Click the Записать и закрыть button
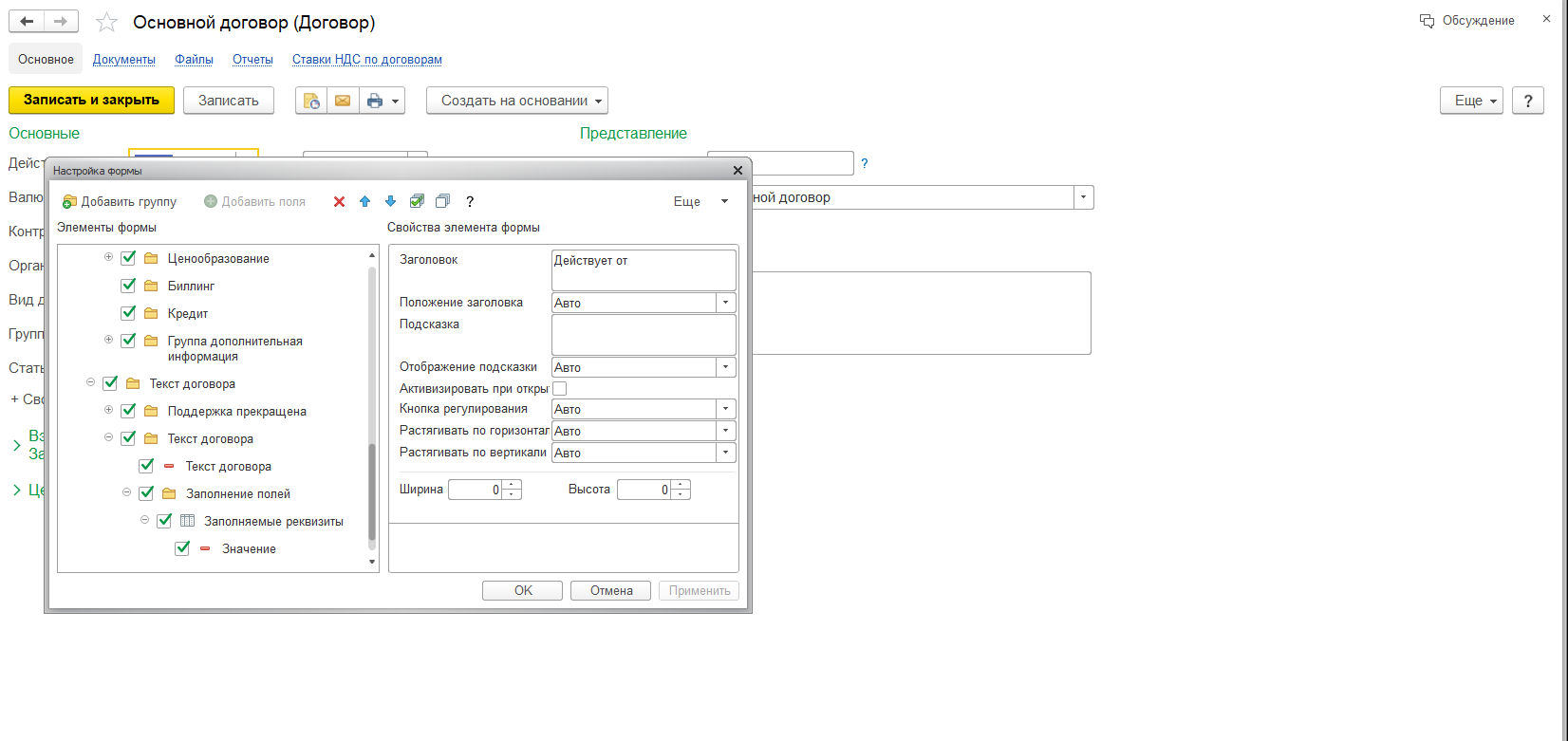Screen dimensions: 1568x741 pyautogui.click(x=91, y=100)
